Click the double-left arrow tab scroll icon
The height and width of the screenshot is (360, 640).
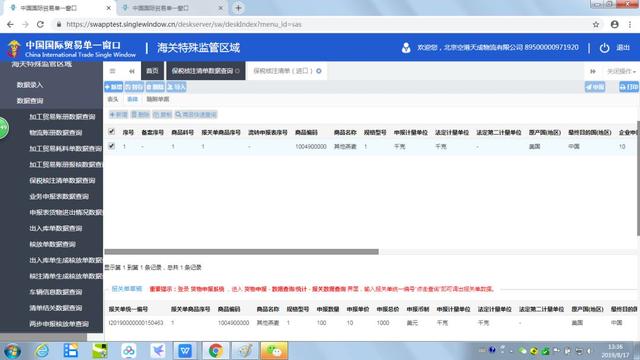click(131, 71)
